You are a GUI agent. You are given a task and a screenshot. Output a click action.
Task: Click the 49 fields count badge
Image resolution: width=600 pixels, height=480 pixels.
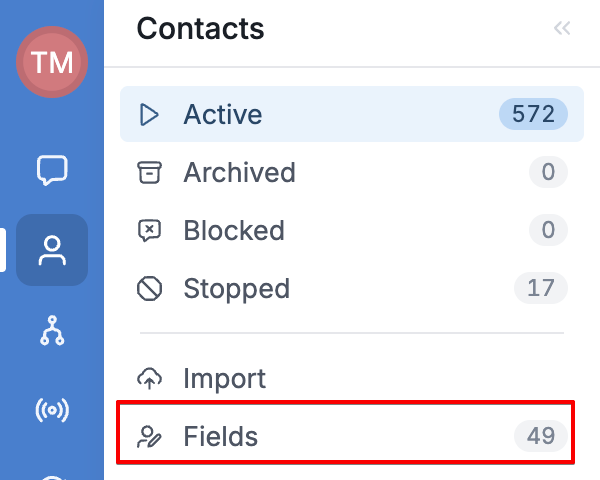[x=541, y=436]
